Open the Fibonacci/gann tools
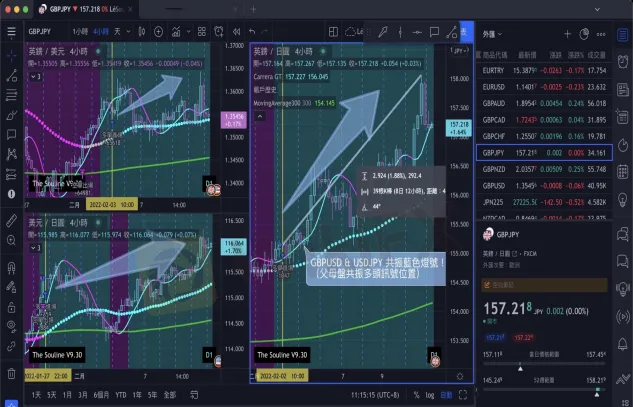This screenshot has width=633, height=407. (11, 95)
